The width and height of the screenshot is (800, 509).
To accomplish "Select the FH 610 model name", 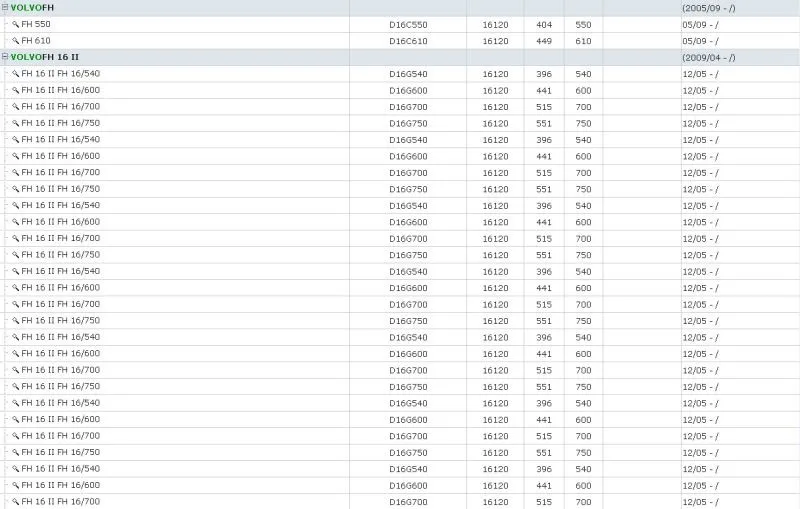I will 36,41.
